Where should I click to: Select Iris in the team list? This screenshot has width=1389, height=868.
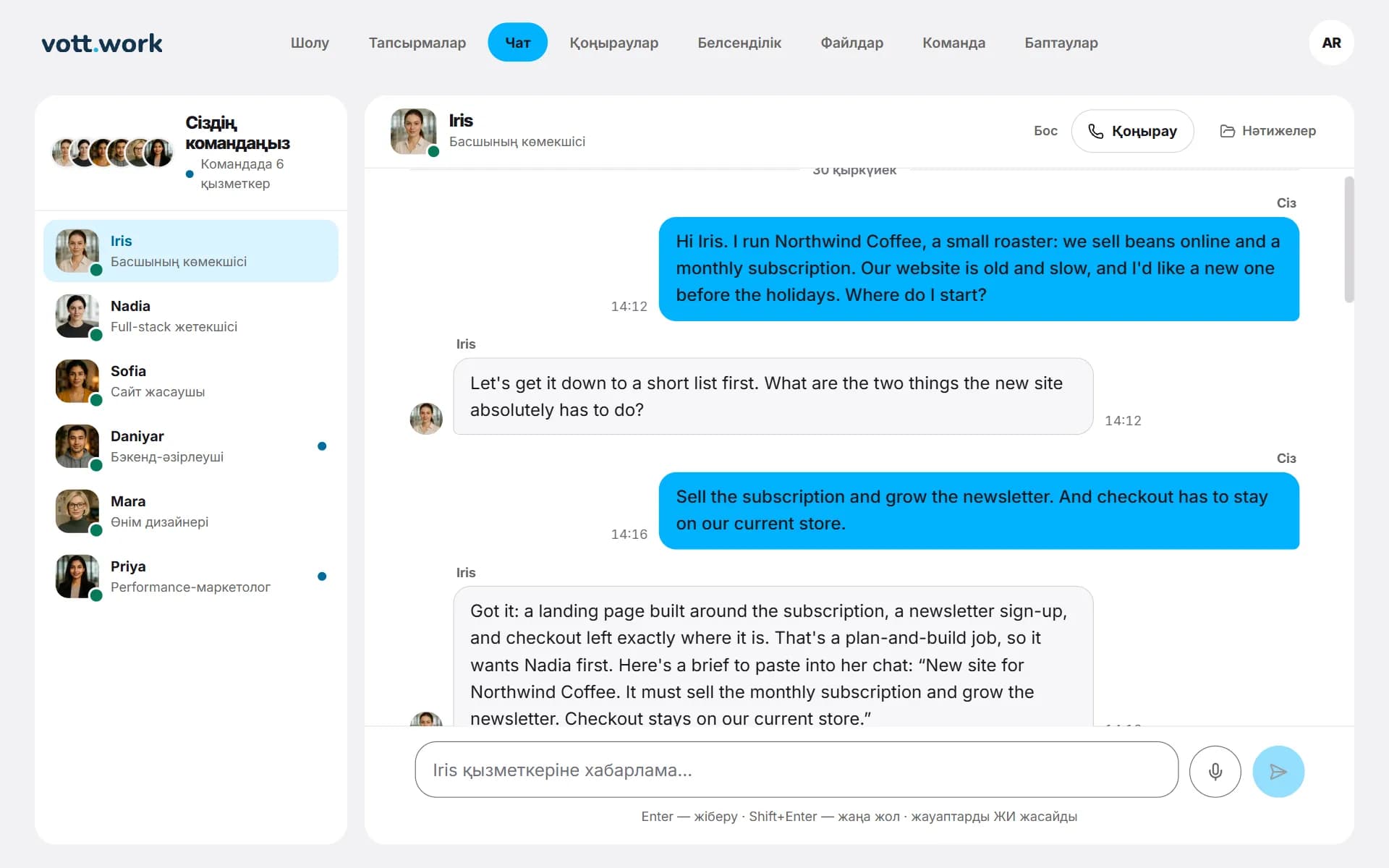click(x=191, y=251)
